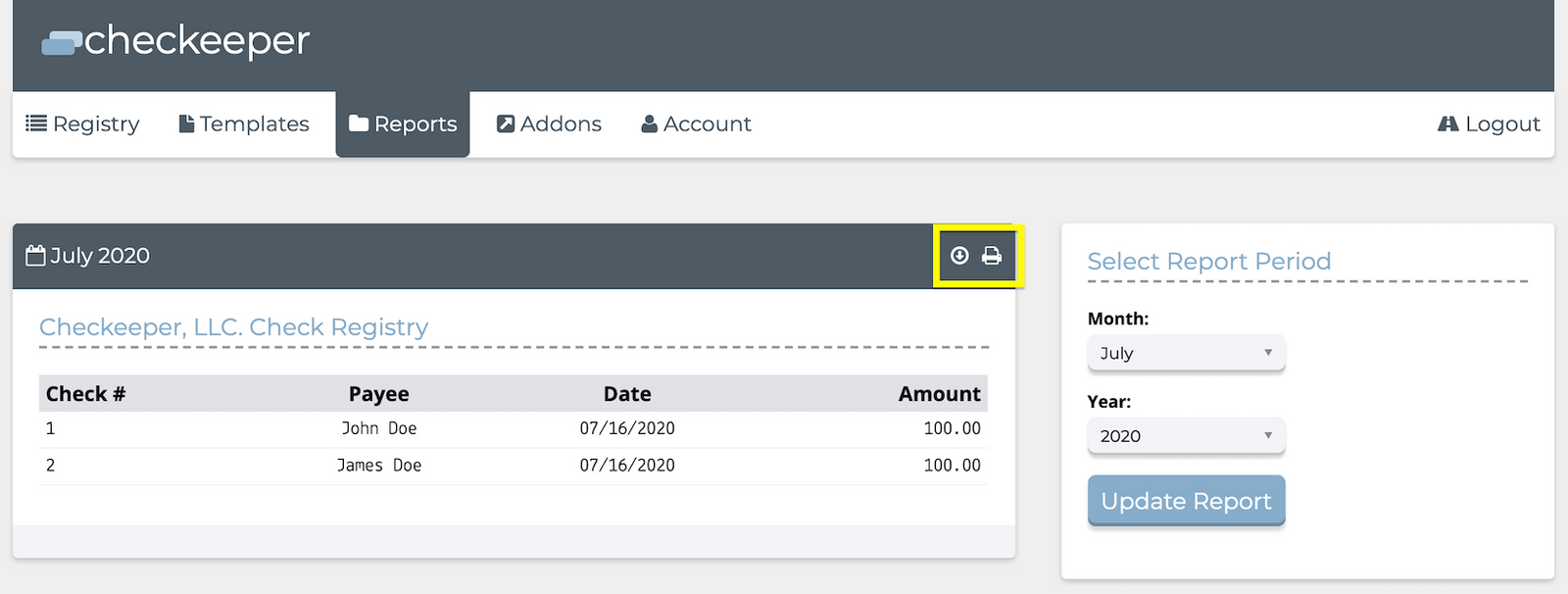Image resolution: width=1568 pixels, height=594 pixels.
Task: Click the print report icon
Action: tap(992, 256)
